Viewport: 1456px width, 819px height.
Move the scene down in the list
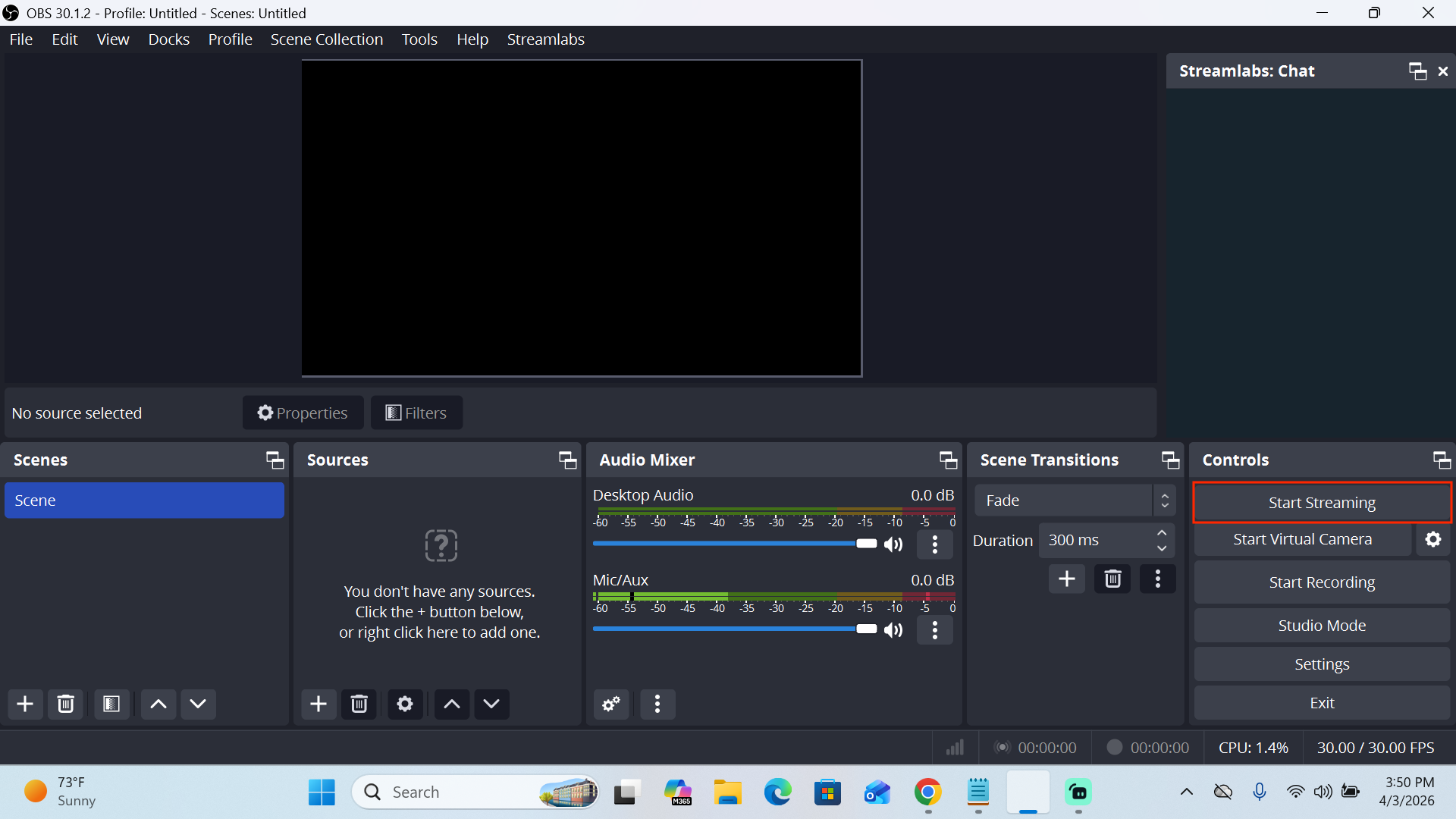pyautogui.click(x=198, y=704)
